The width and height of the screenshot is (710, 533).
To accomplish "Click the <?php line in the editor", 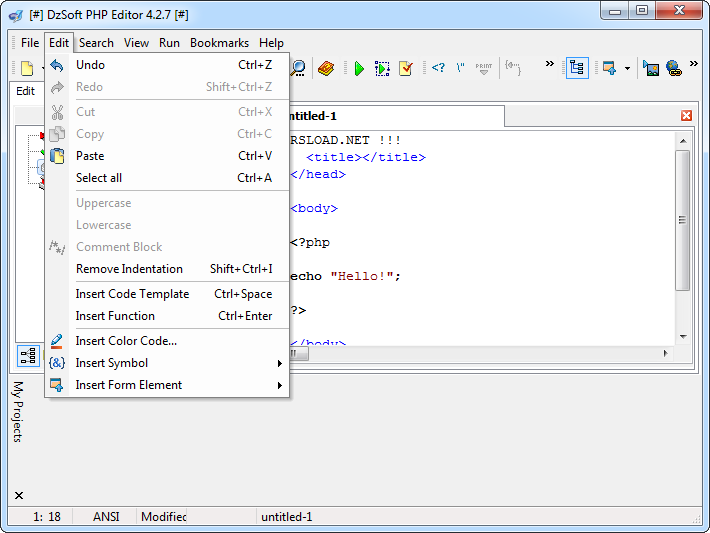I will 310,242.
